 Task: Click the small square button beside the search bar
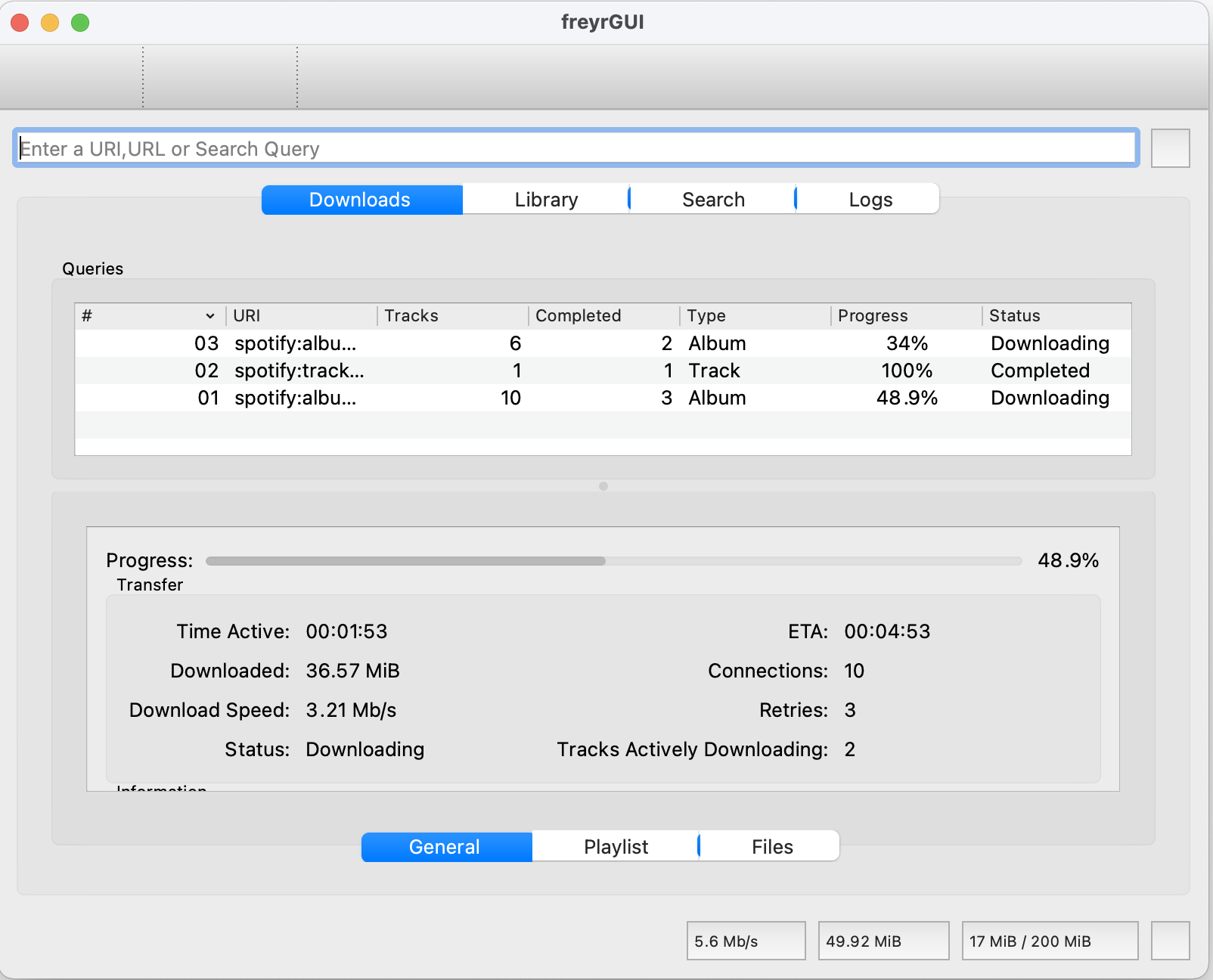point(1170,148)
